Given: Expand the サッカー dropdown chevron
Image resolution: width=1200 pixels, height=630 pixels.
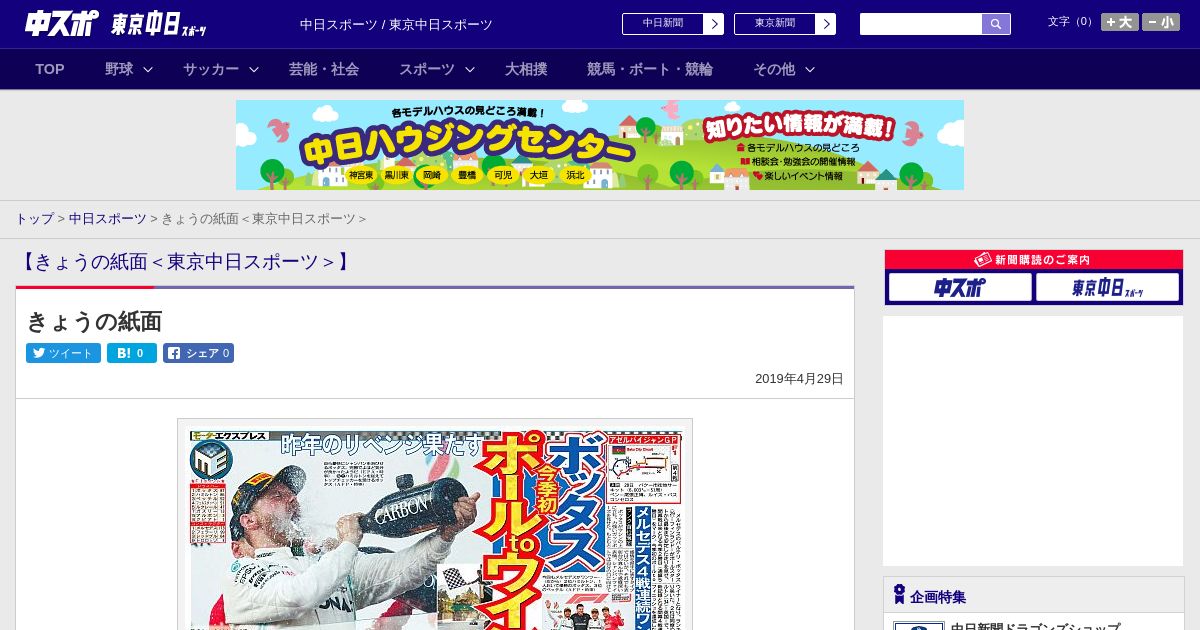Looking at the screenshot, I should point(254,69).
